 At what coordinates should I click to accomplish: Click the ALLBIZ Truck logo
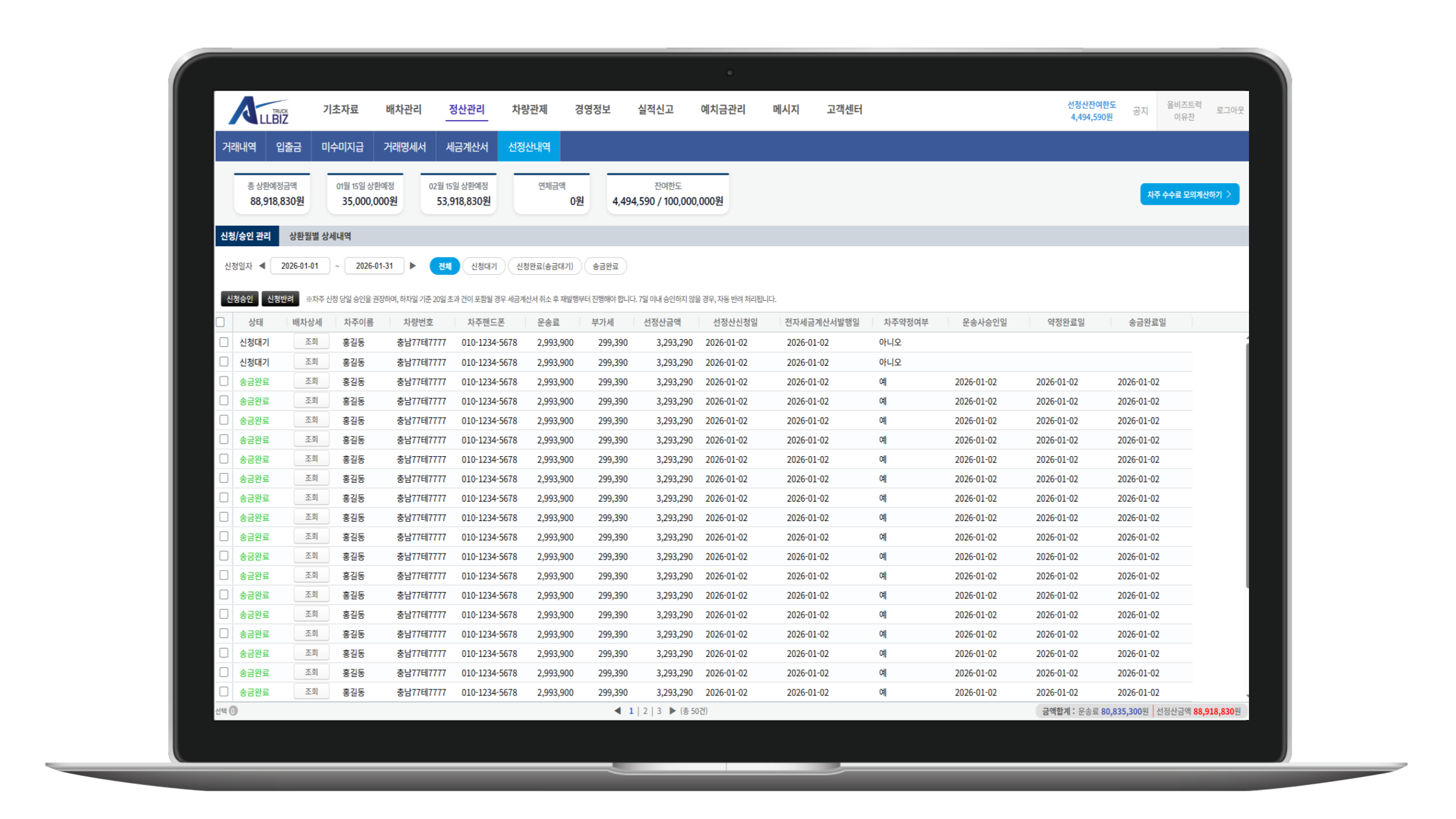click(x=259, y=110)
